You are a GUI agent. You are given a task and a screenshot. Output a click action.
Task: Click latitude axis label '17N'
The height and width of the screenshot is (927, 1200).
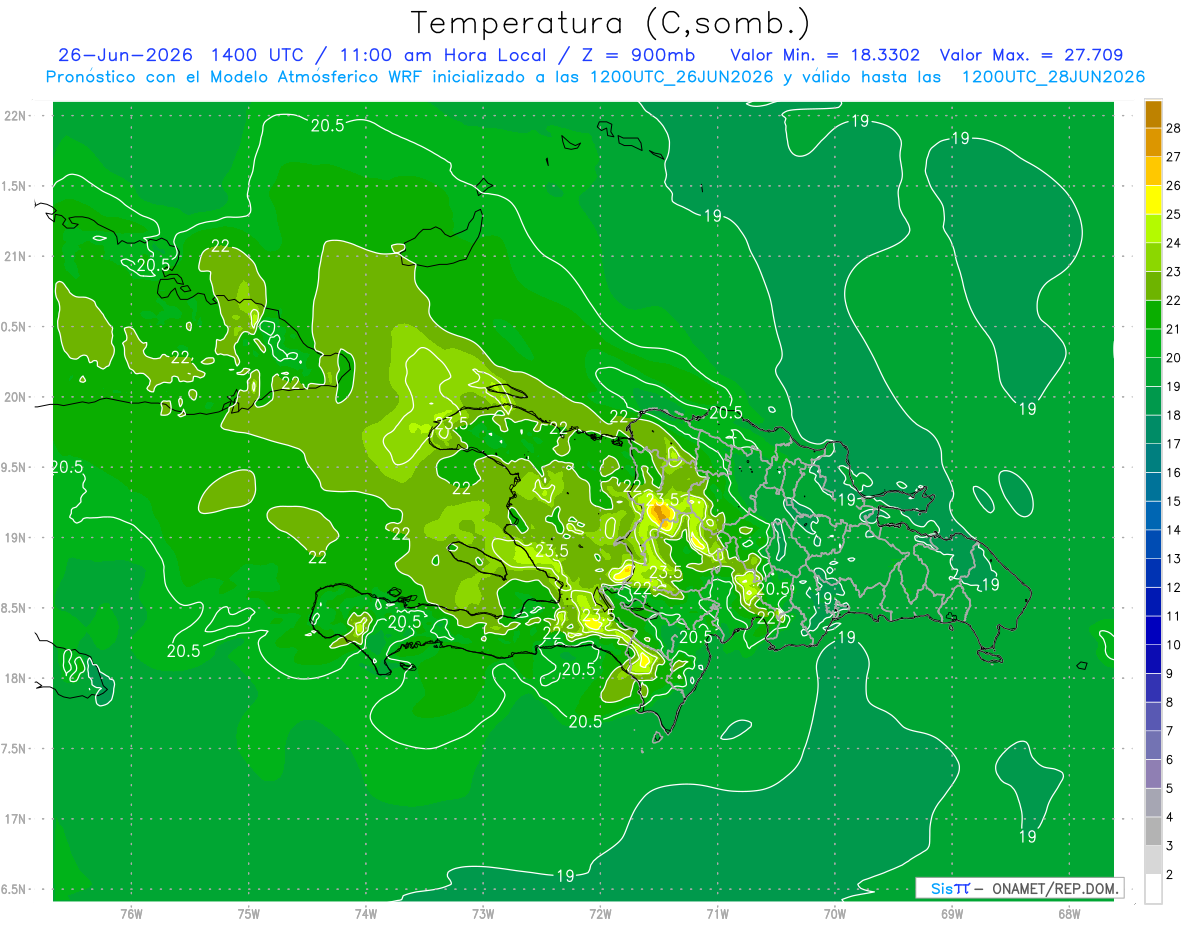pyautogui.click(x=16, y=819)
